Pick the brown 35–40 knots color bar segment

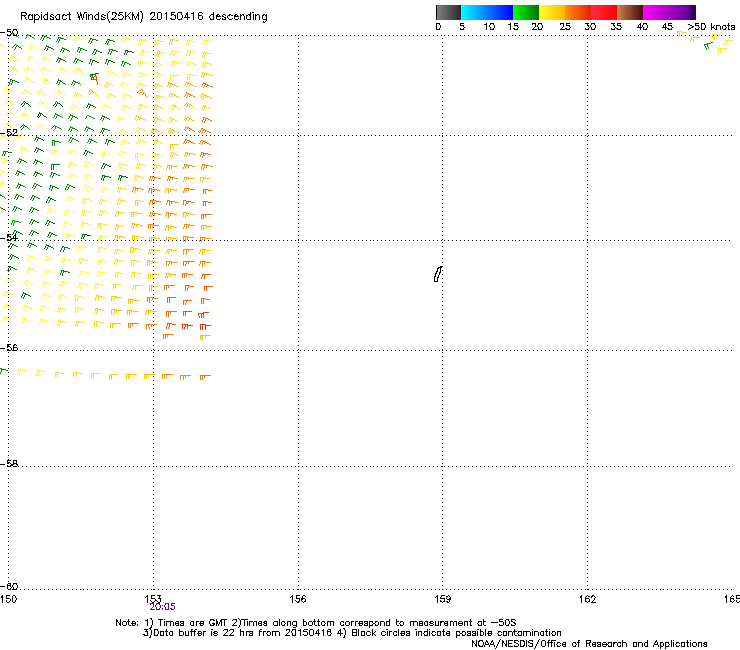coord(630,12)
